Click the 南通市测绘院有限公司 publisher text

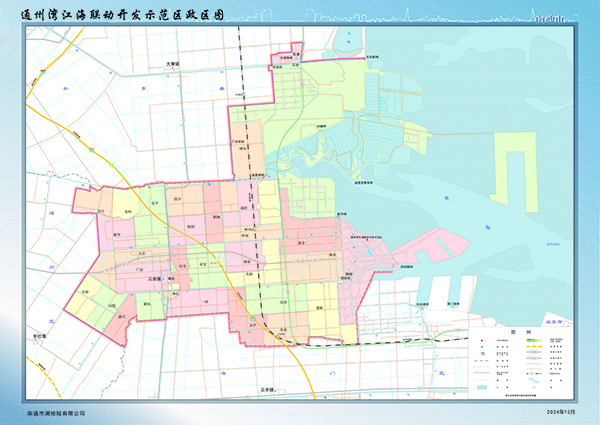pyautogui.click(x=58, y=412)
